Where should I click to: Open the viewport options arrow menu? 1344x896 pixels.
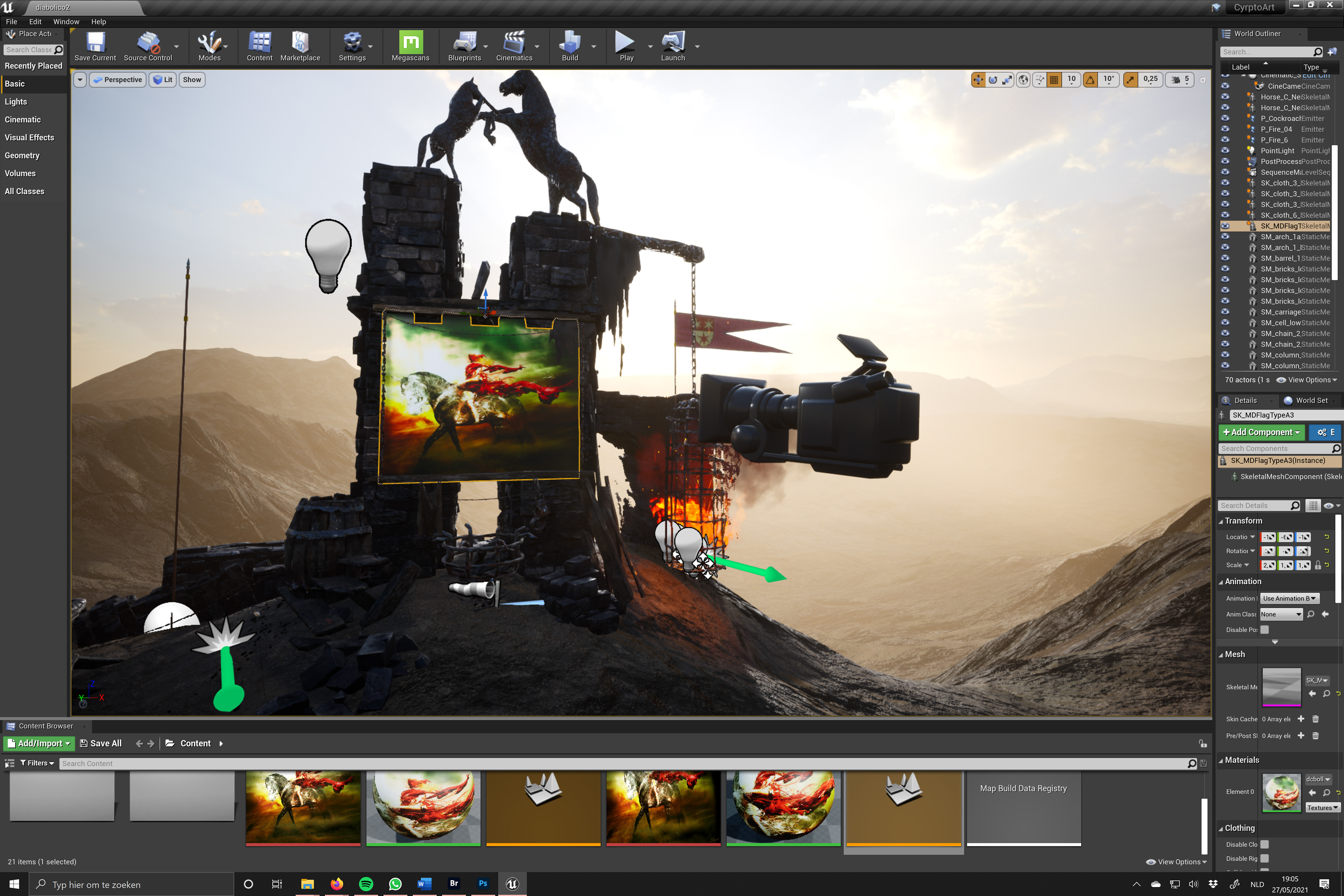pyautogui.click(x=80, y=80)
